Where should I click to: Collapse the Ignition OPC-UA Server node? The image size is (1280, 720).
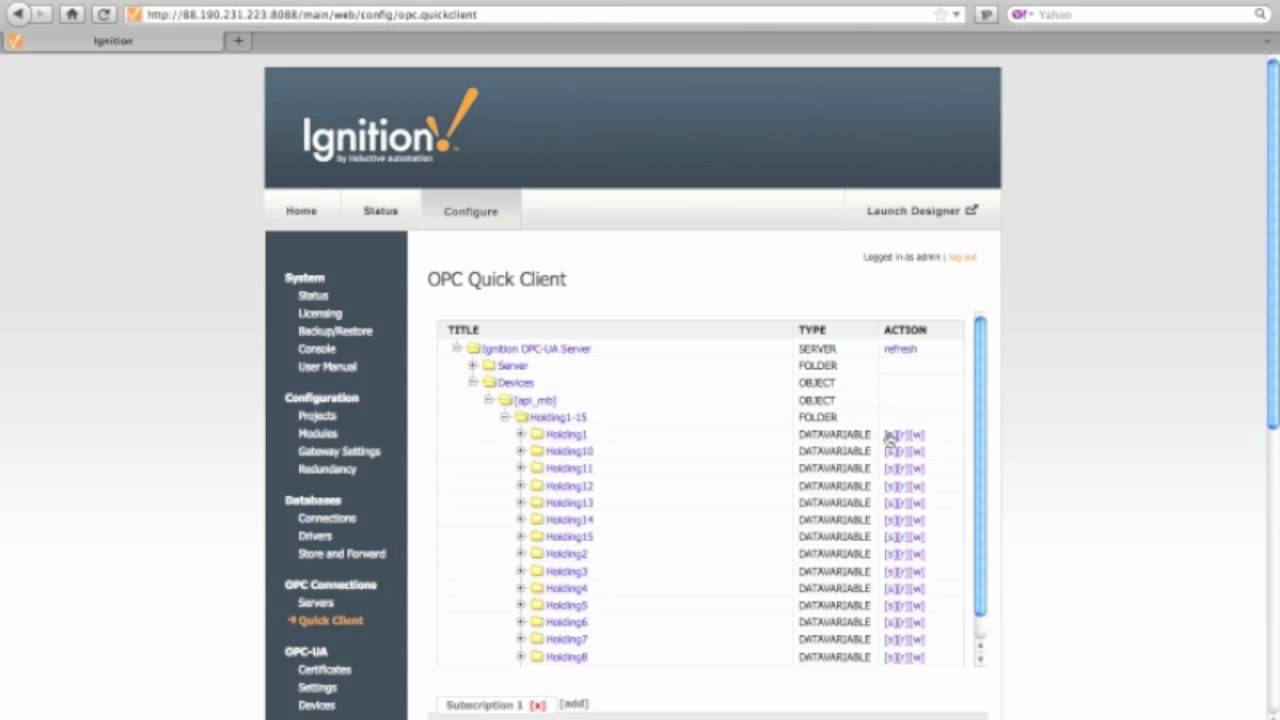[x=456, y=348]
